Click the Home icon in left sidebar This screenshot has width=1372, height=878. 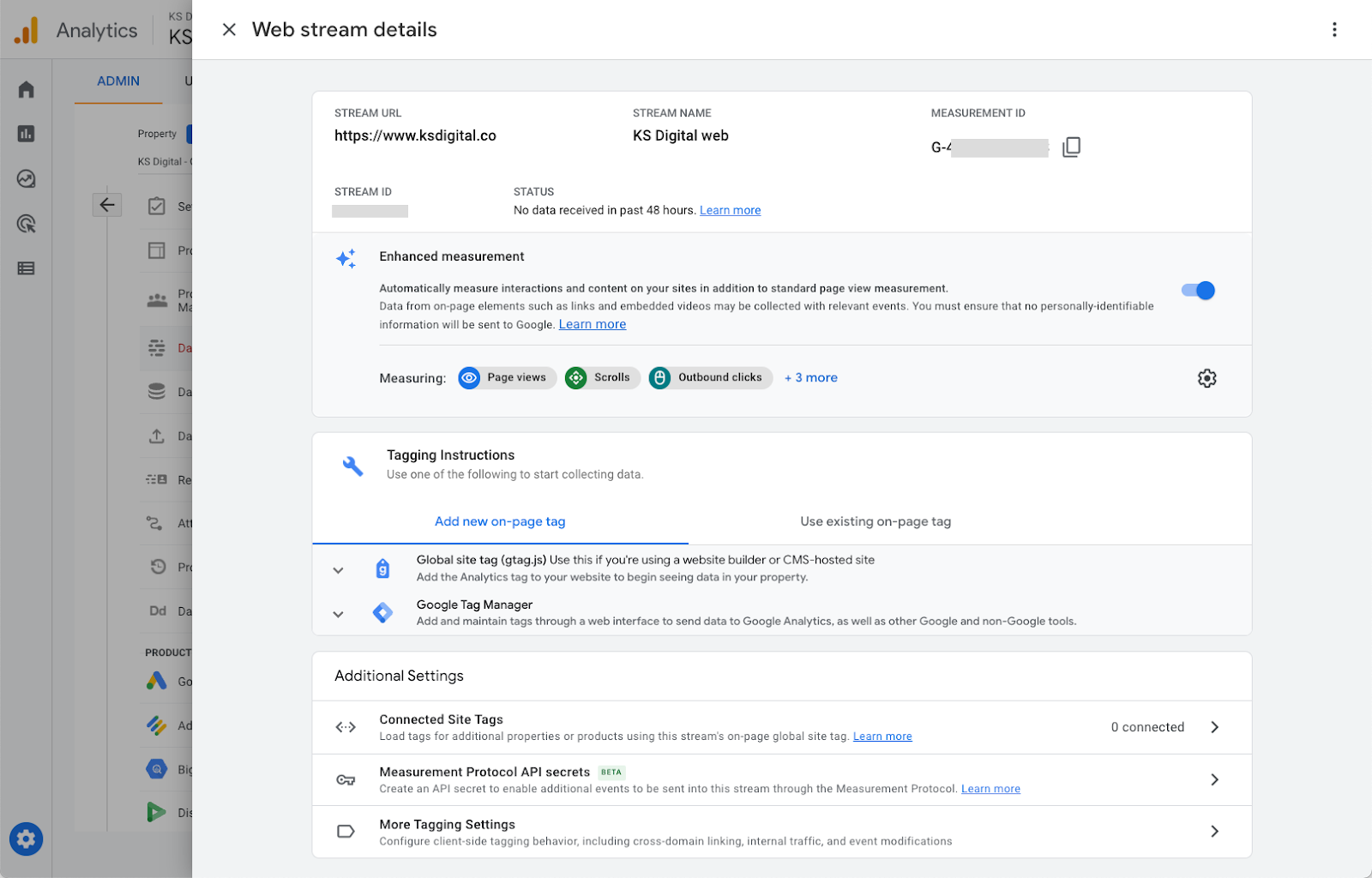point(27,90)
